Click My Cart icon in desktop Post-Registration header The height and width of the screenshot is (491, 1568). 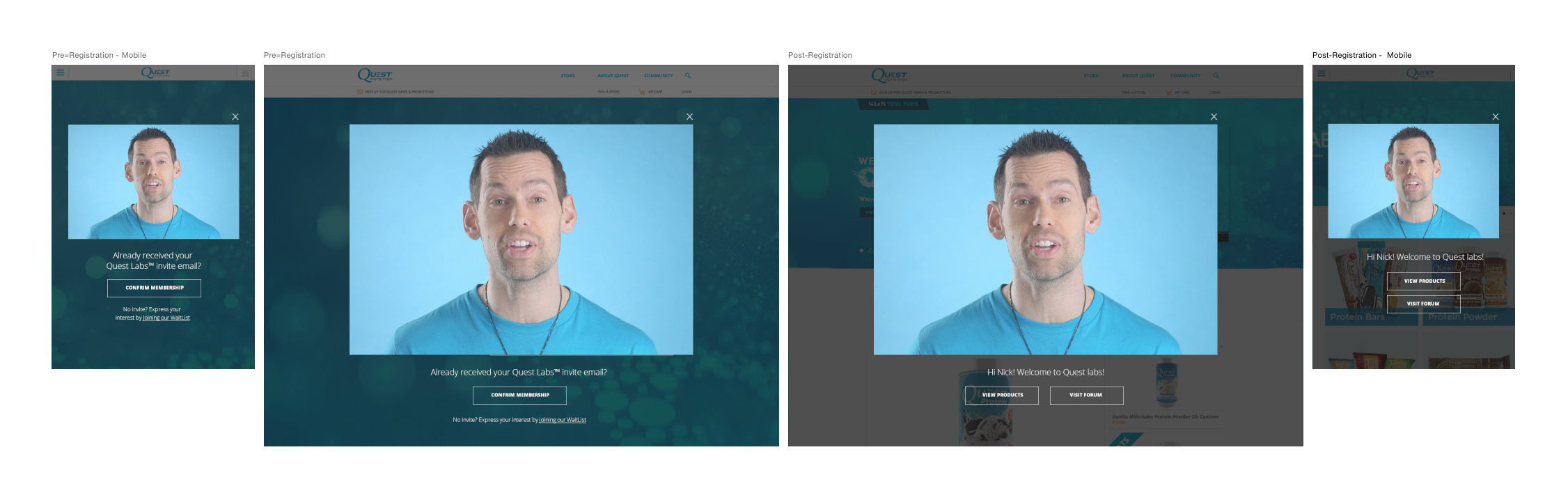1168,92
